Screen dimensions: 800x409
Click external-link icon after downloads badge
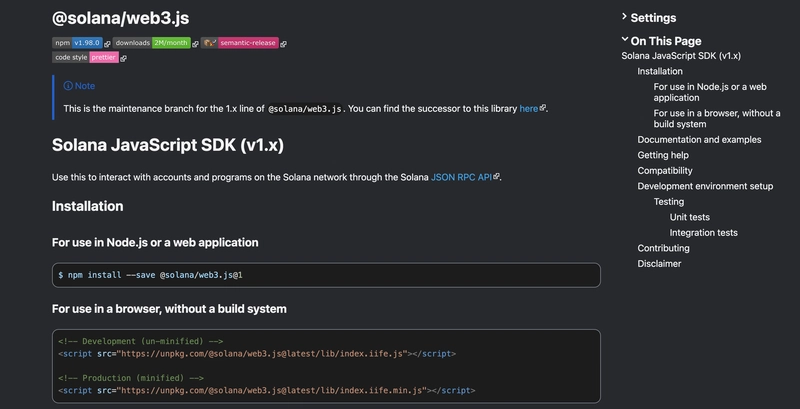pyautogui.click(x=195, y=44)
